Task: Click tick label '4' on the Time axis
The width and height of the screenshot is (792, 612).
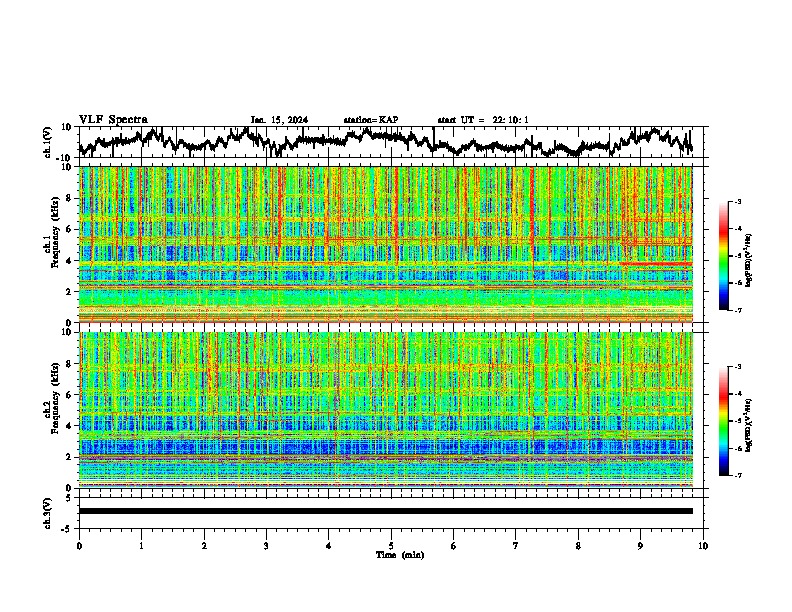Action: [328, 546]
